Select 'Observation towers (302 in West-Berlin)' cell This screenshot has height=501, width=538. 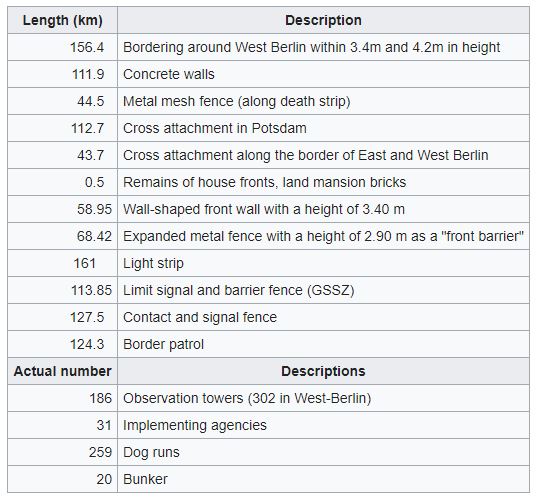coord(323,398)
